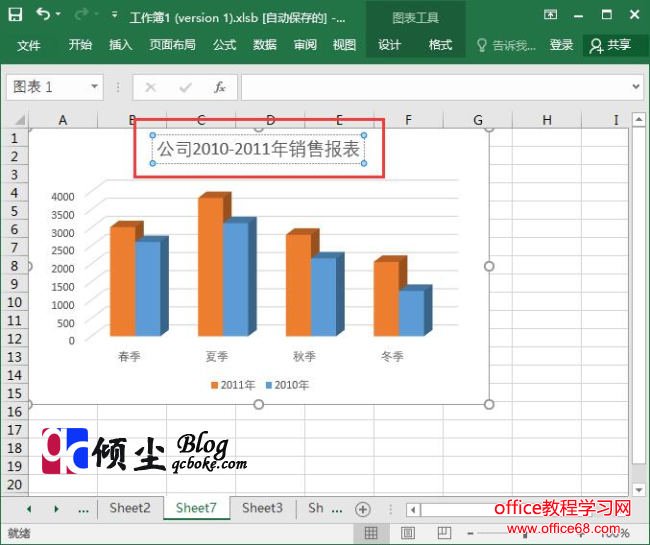Expand the Name Box dropdown
This screenshot has width=650, height=545.
tap(95, 86)
